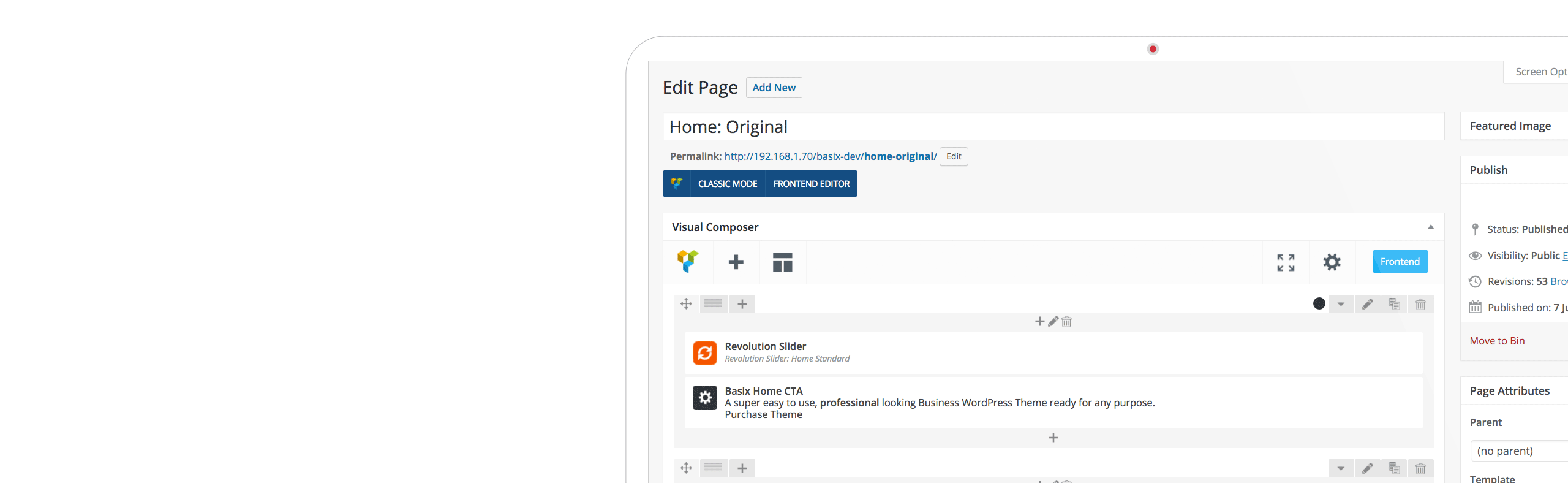Collapse the Visual Composer panel arrow
The height and width of the screenshot is (483, 1568).
point(1431,227)
